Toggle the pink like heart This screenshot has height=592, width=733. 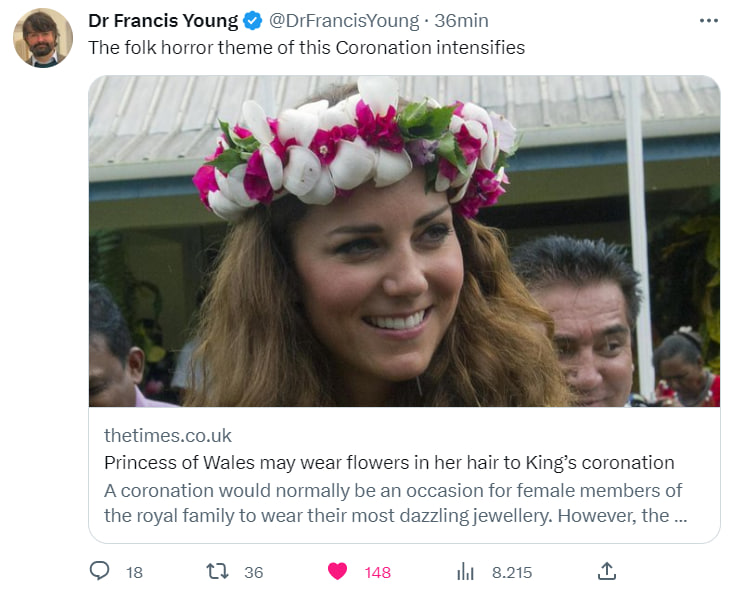point(338,571)
